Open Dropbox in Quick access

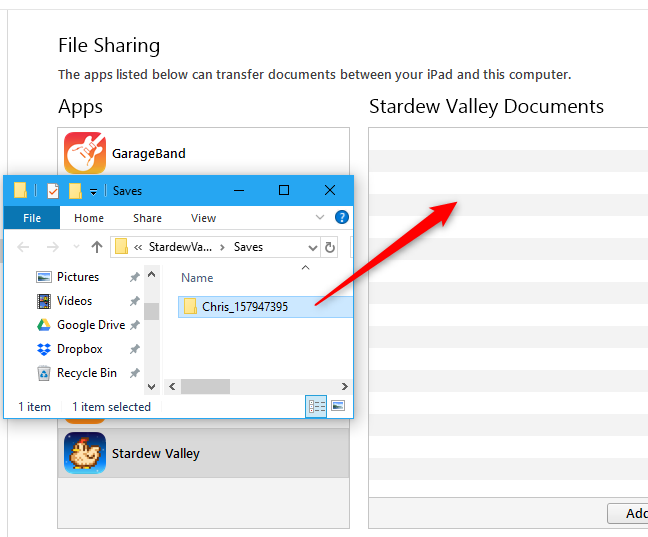[x=79, y=349]
